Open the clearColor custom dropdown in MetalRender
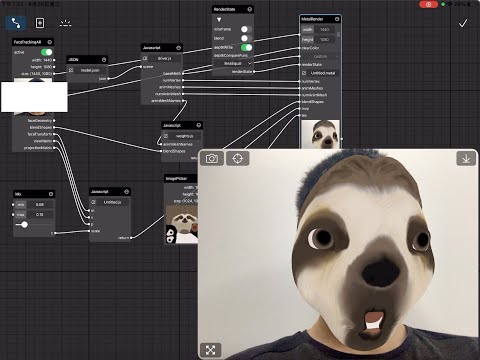Viewport: 480px width, 360px height. coord(320,56)
